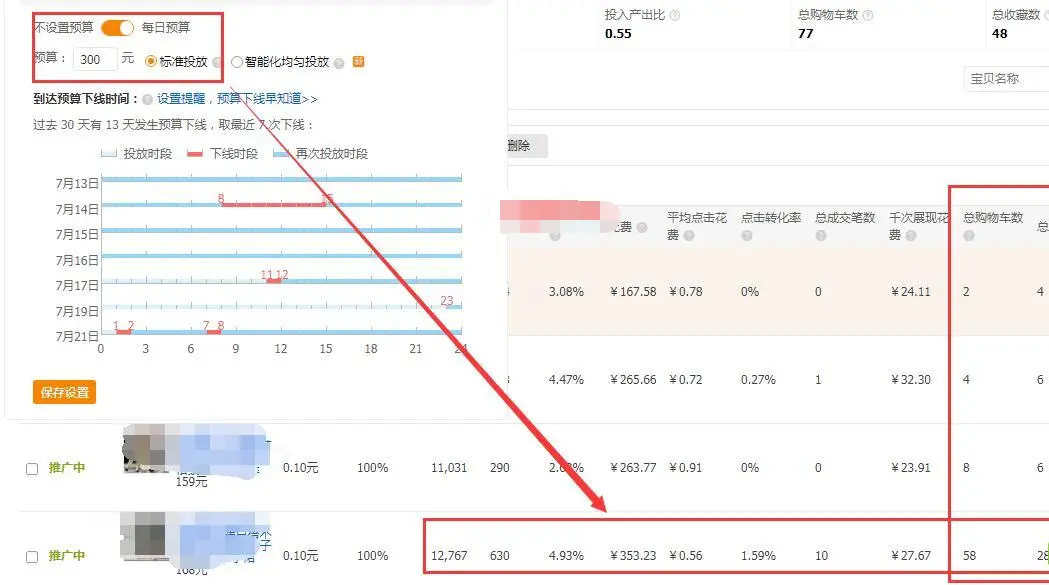
Task: Check the box for the 12,767 impressions row
Action: tap(32, 556)
